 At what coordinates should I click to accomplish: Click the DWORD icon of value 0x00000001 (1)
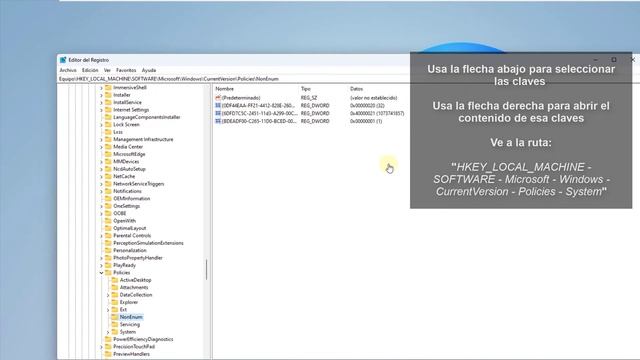(x=218, y=121)
